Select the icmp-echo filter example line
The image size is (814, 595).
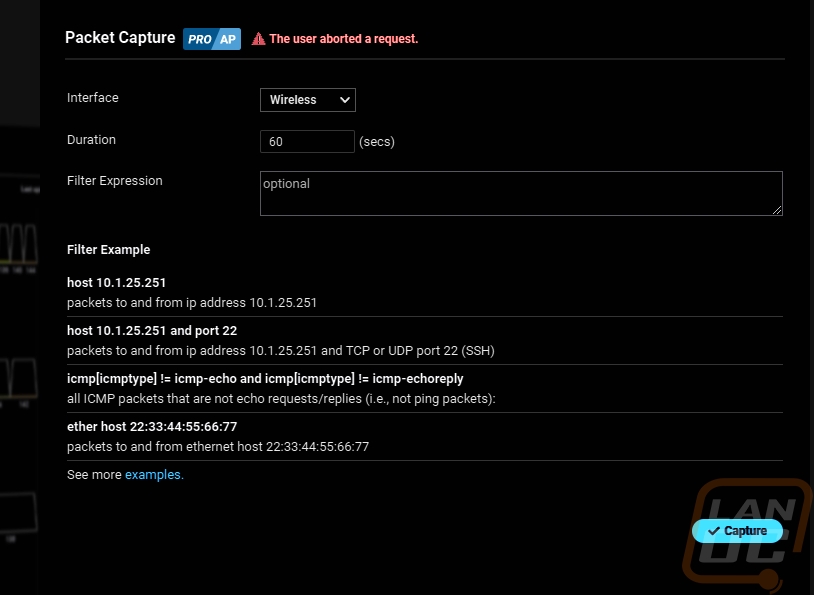(x=265, y=379)
